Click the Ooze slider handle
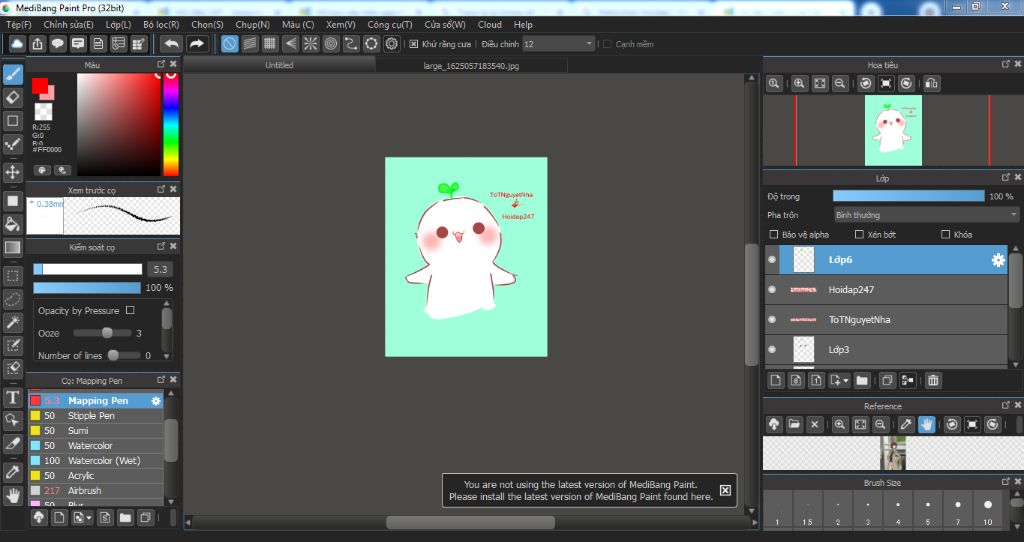The image size is (1024, 542). (107, 333)
